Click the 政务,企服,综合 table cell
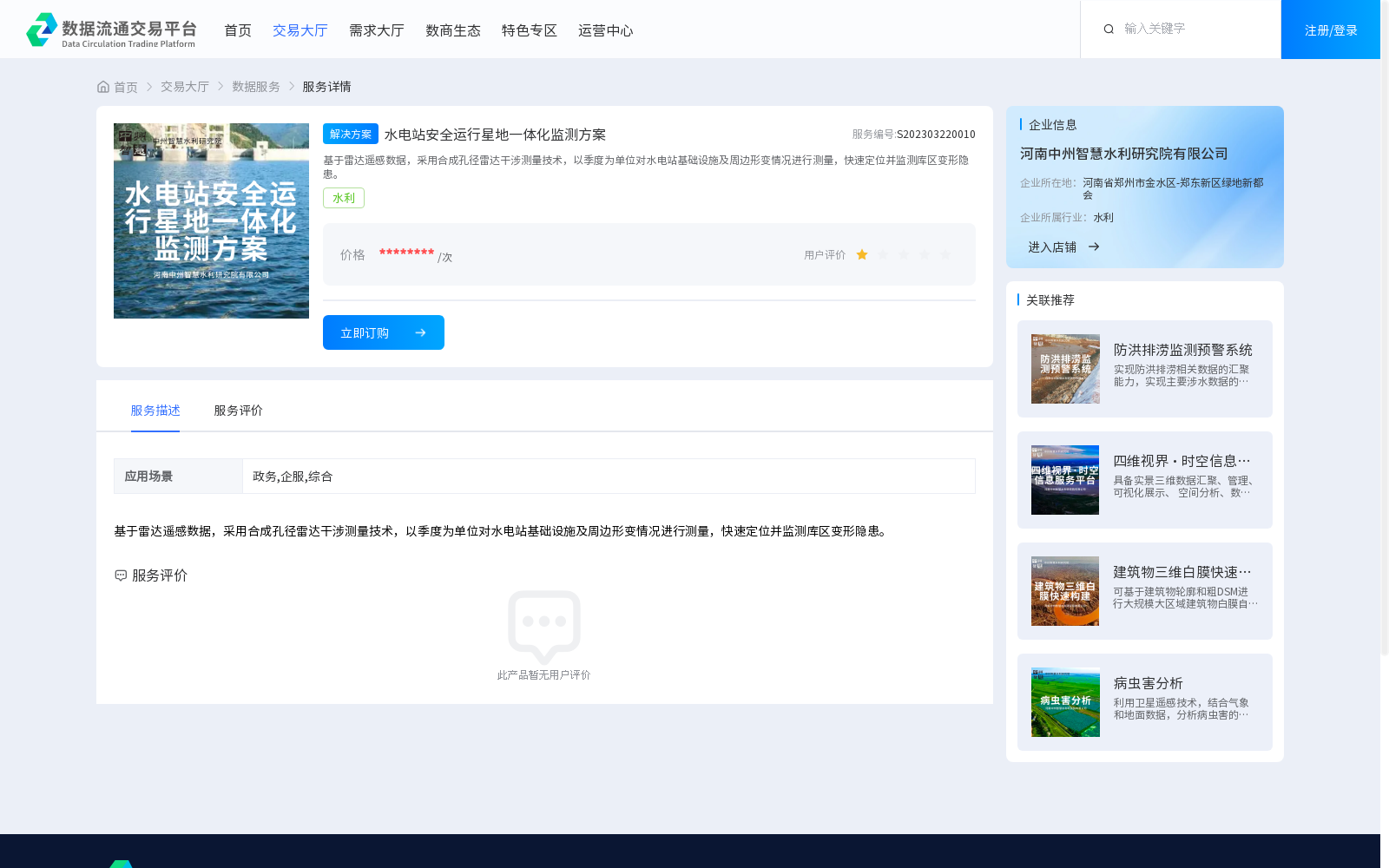The width and height of the screenshot is (1389, 868). tap(609, 476)
